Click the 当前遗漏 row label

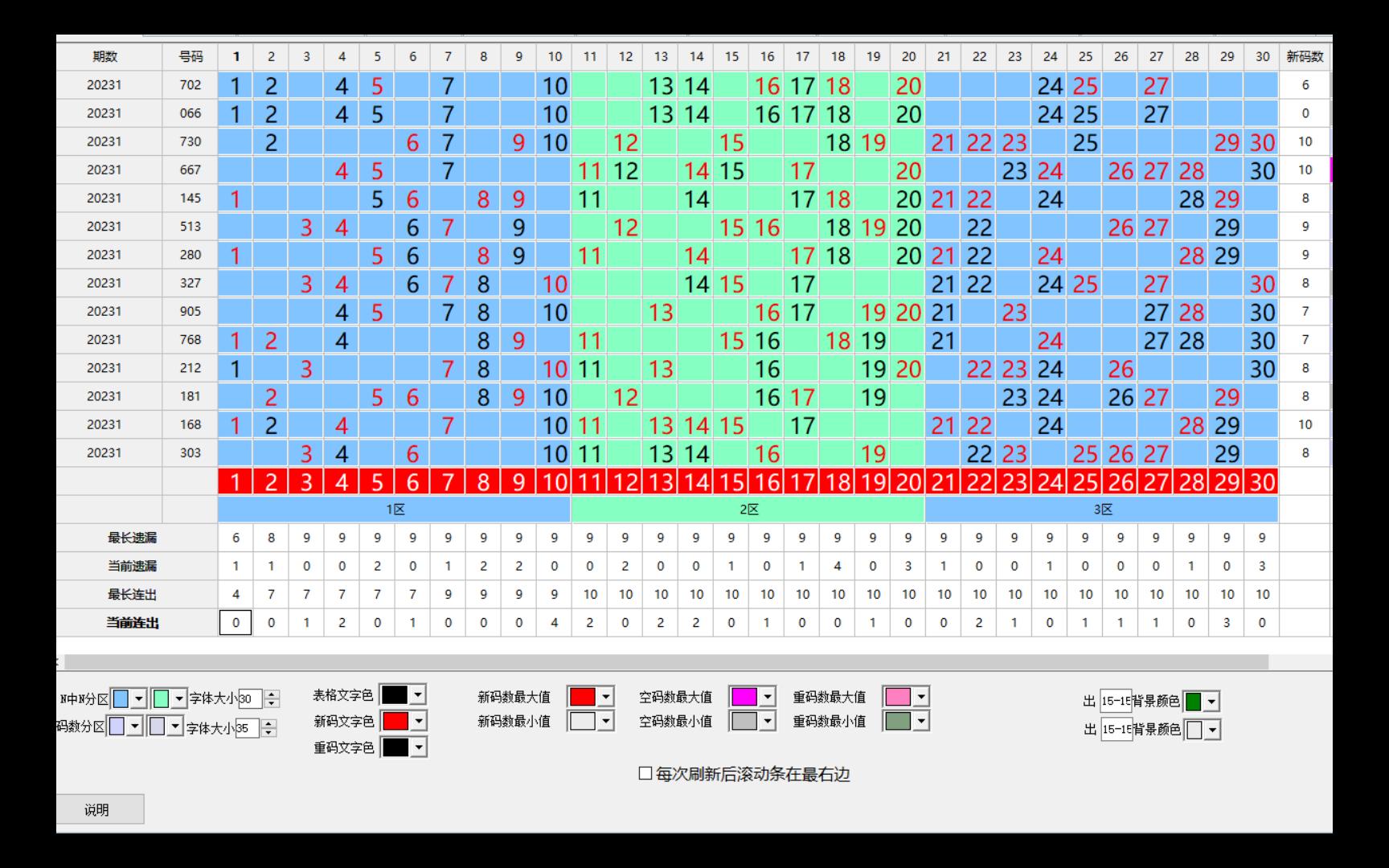(x=133, y=566)
